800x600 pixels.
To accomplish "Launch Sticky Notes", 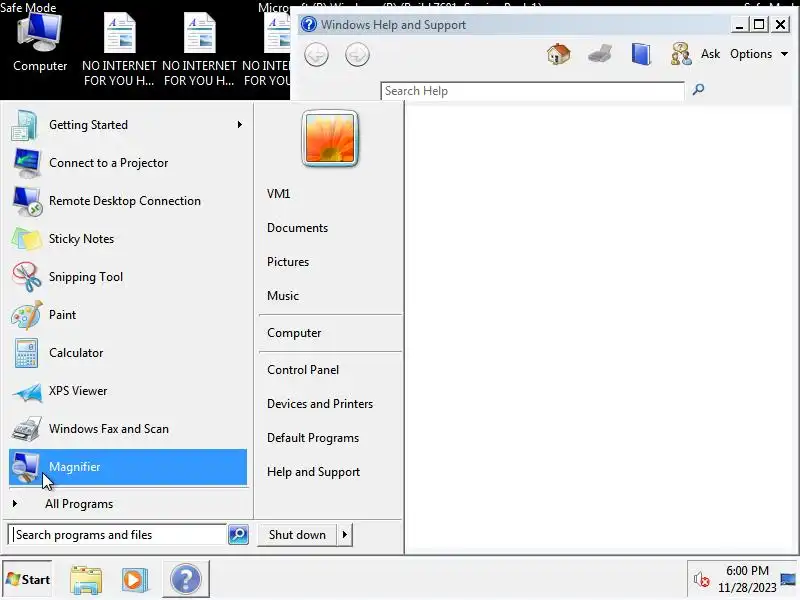I will (128, 239).
